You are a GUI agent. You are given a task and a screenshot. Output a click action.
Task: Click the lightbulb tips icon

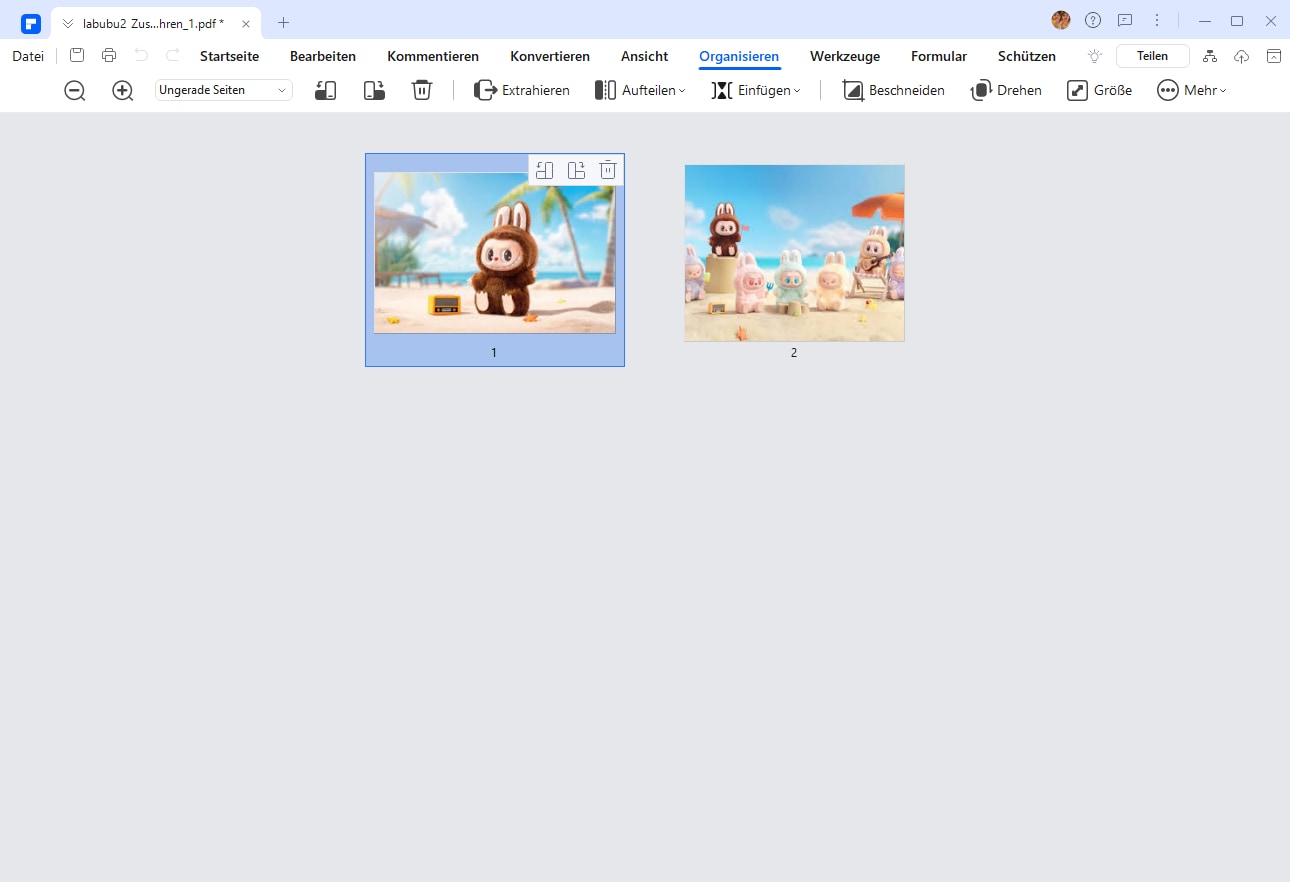coord(1095,56)
